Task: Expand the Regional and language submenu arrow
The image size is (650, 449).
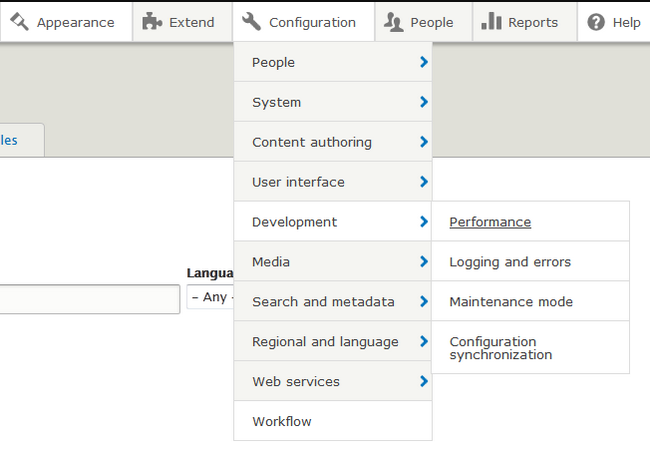Action: point(424,342)
